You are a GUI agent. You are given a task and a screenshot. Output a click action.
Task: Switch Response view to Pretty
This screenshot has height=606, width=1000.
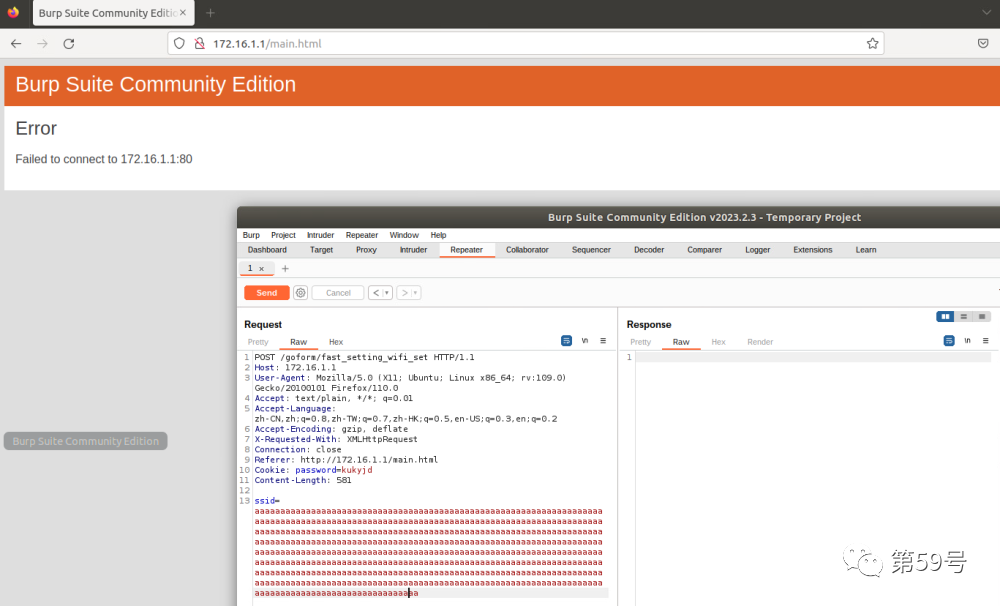[641, 342]
